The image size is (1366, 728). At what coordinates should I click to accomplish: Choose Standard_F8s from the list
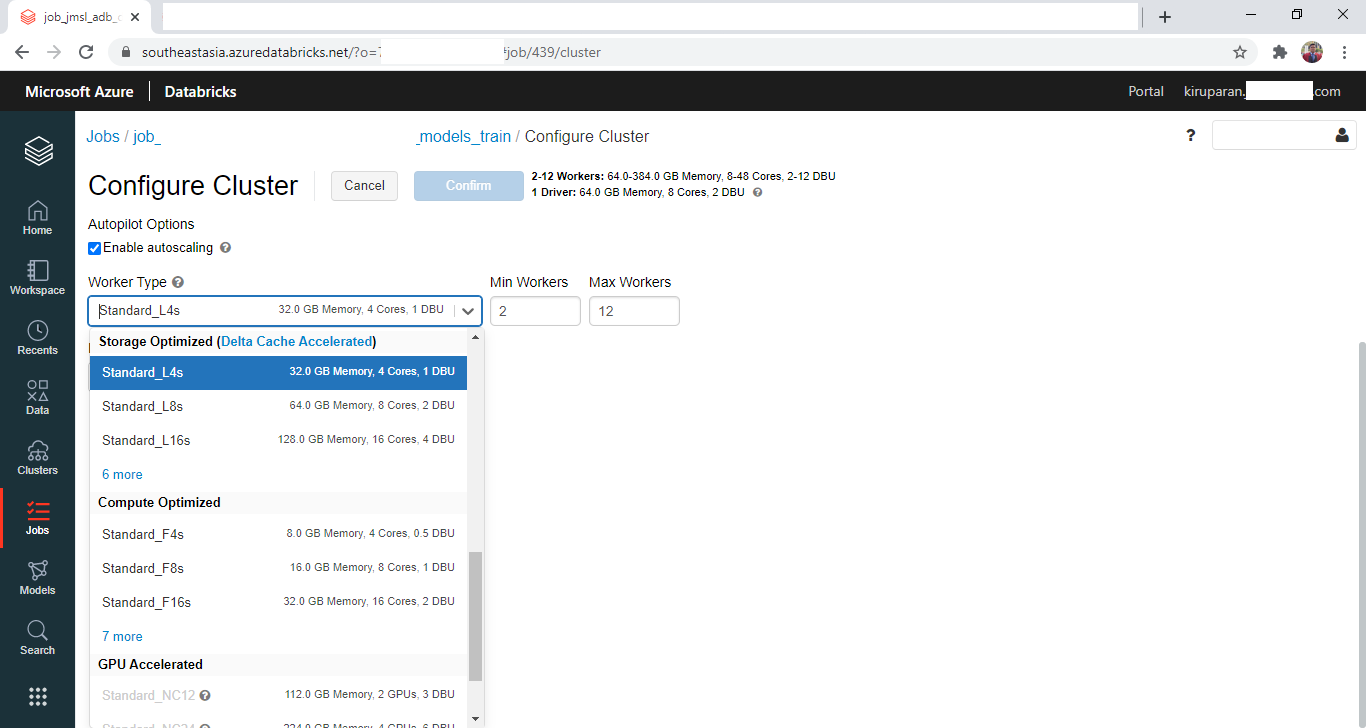(278, 568)
